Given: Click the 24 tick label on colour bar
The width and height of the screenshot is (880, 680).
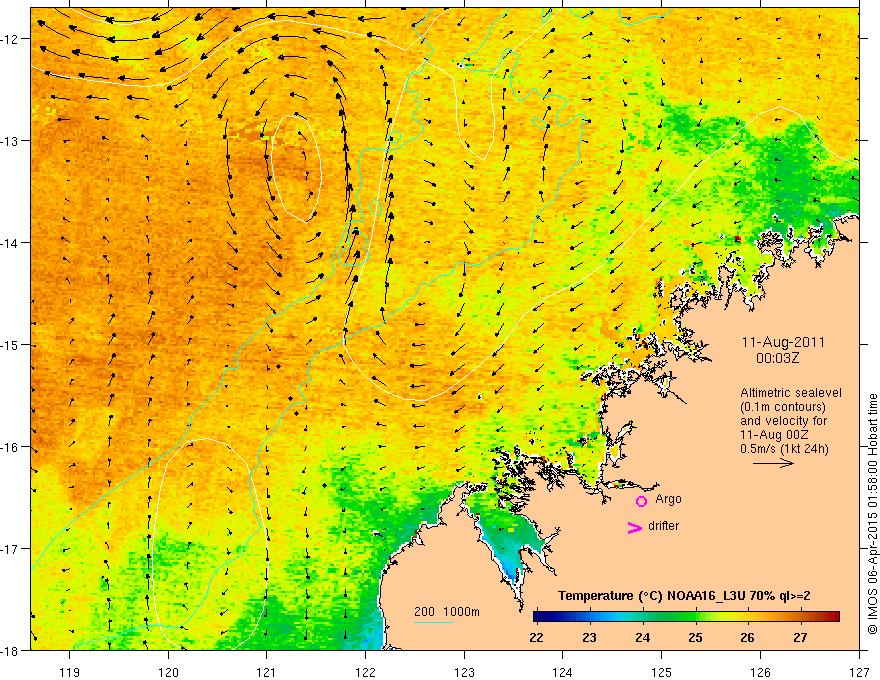Looking at the screenshot, I should (643, 637).
